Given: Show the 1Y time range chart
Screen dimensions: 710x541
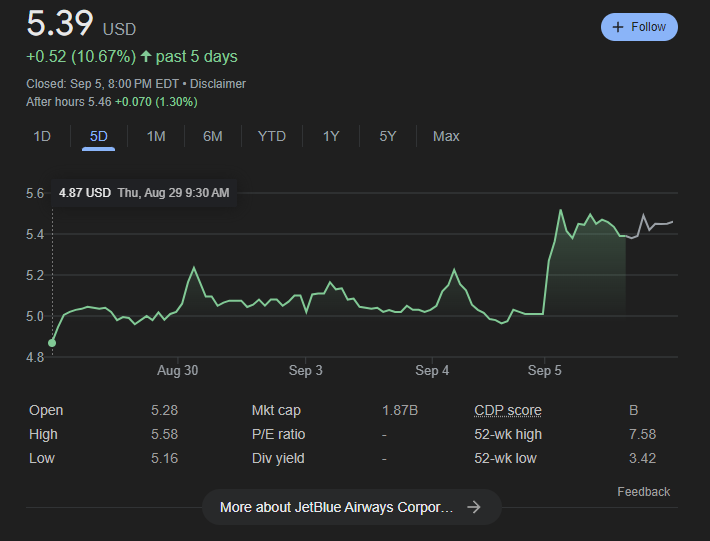Looking at the screenshot, I should [x=331, y=136].
